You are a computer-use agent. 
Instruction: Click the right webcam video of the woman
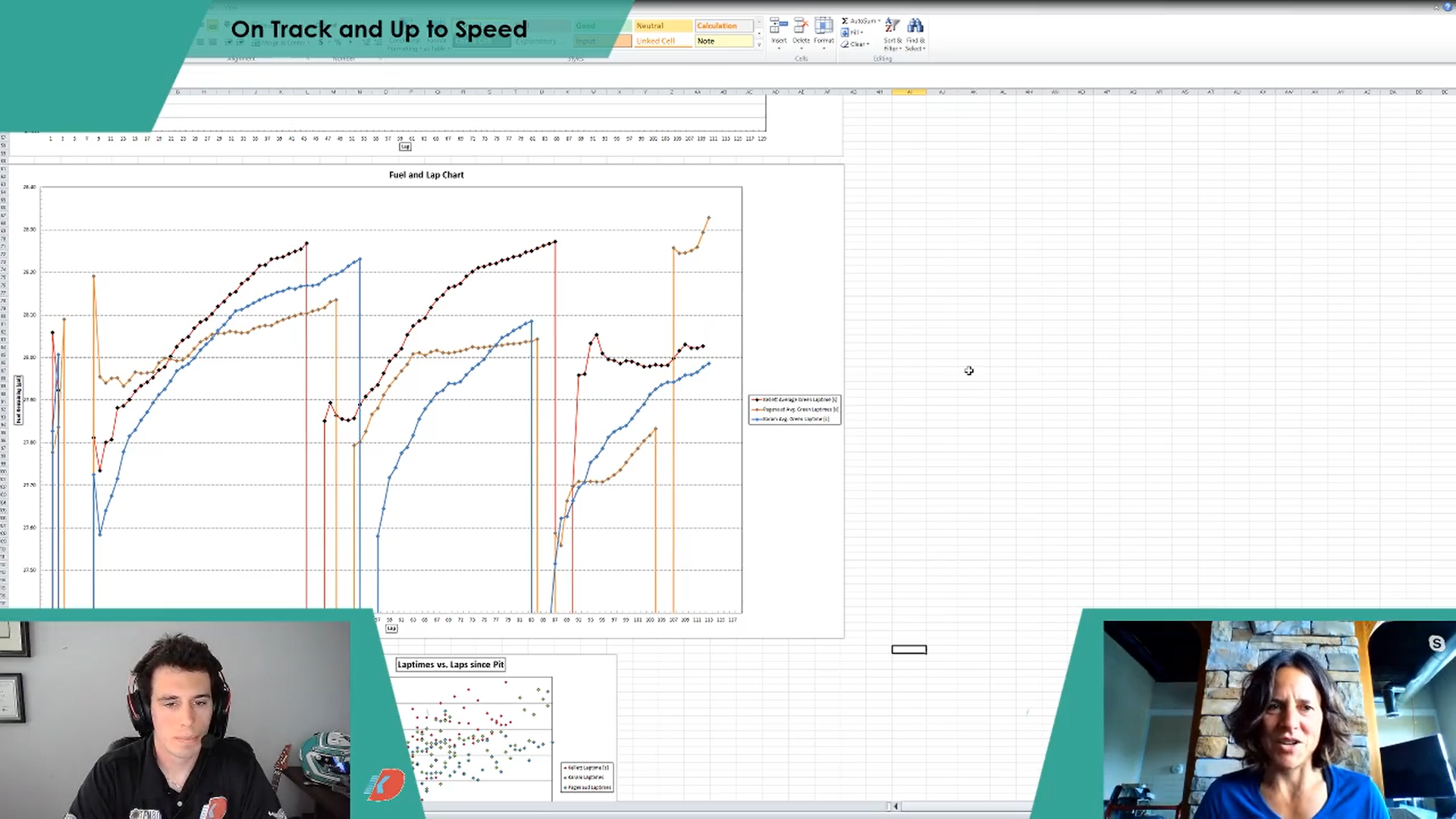tap(1279, 720)
